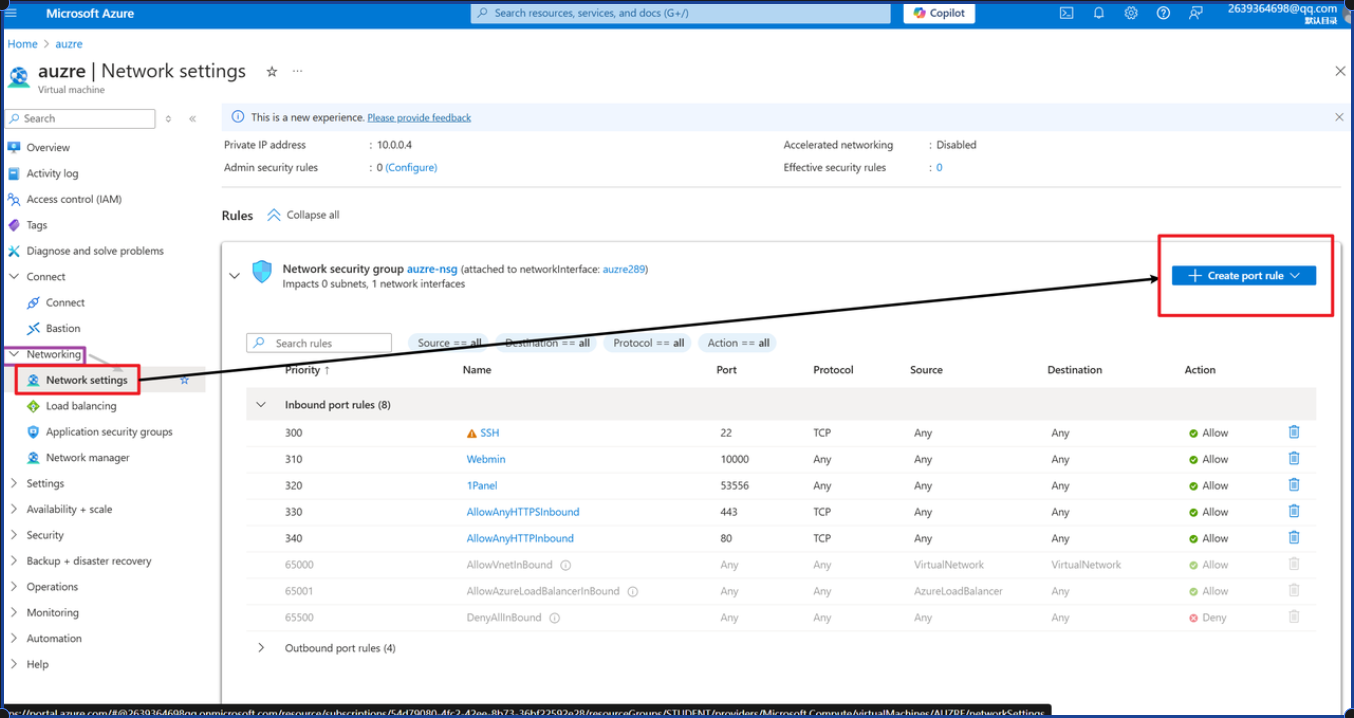Screen dimensions: 1354x718
Task: Open the Source == all filter
Action: pyautogui.click(x=449, y=343)
